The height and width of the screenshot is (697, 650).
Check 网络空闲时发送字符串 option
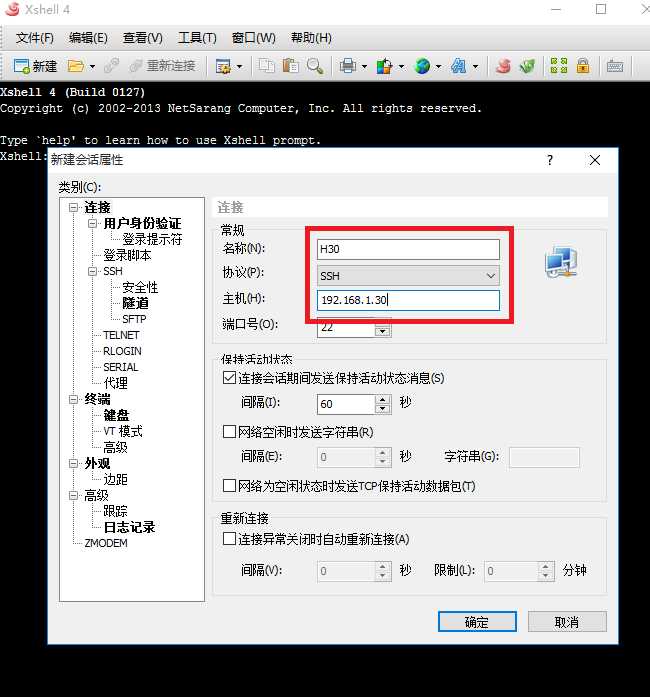(229, 432)
